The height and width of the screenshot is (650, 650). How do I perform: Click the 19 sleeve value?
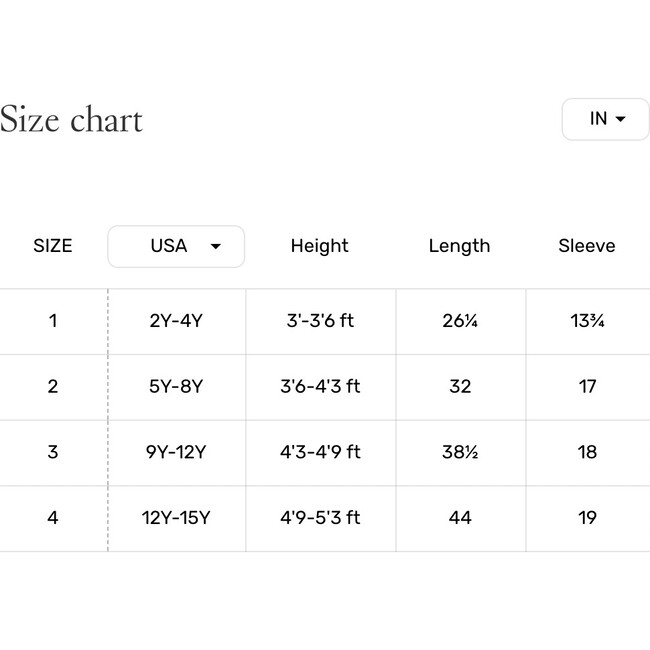pos(587,517)
